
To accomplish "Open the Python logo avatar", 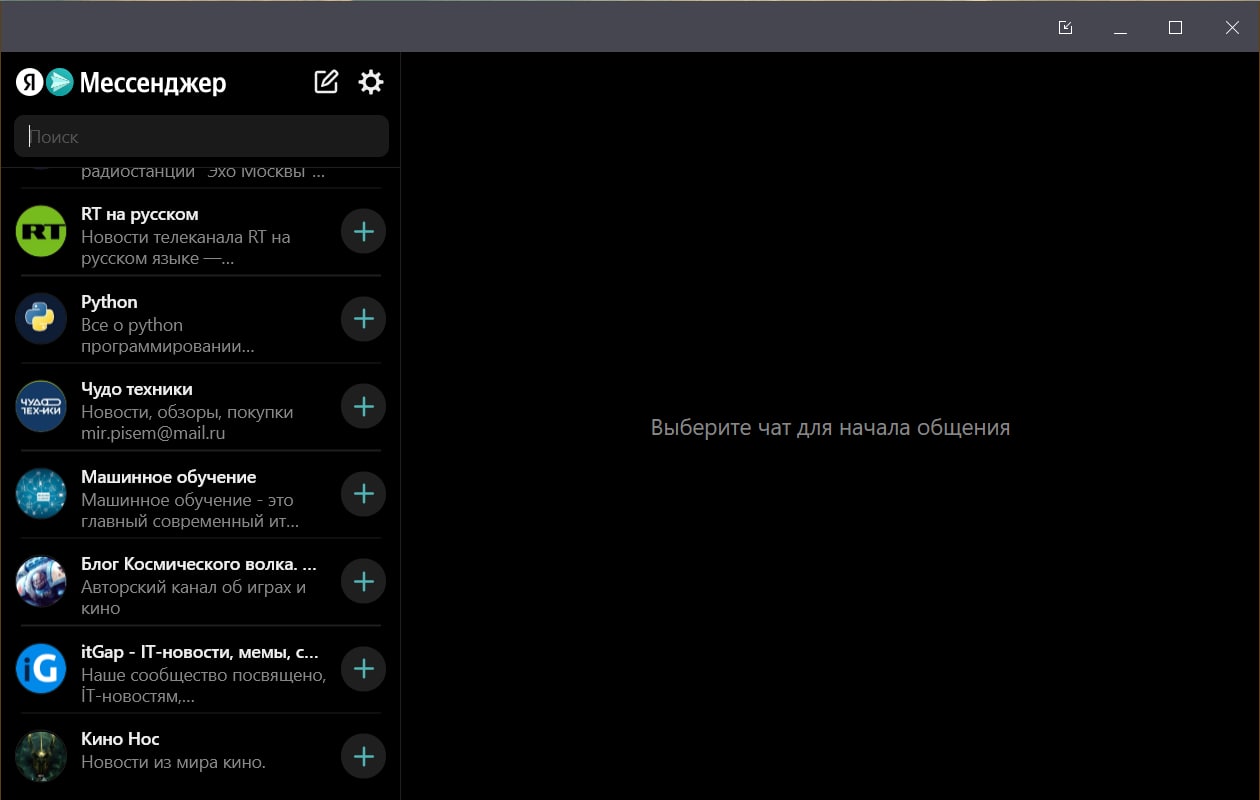I will 41,319.
